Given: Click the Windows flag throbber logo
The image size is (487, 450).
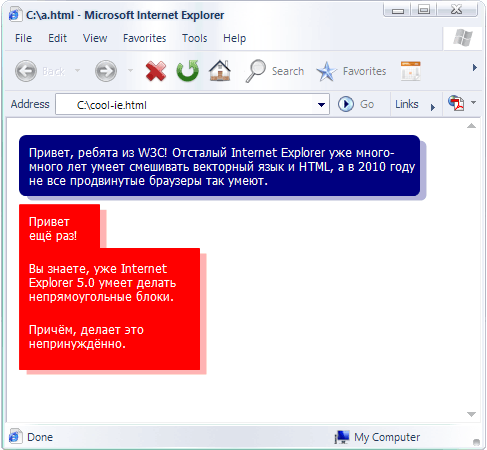Looking at the screenshot, I should click(463, 37).
